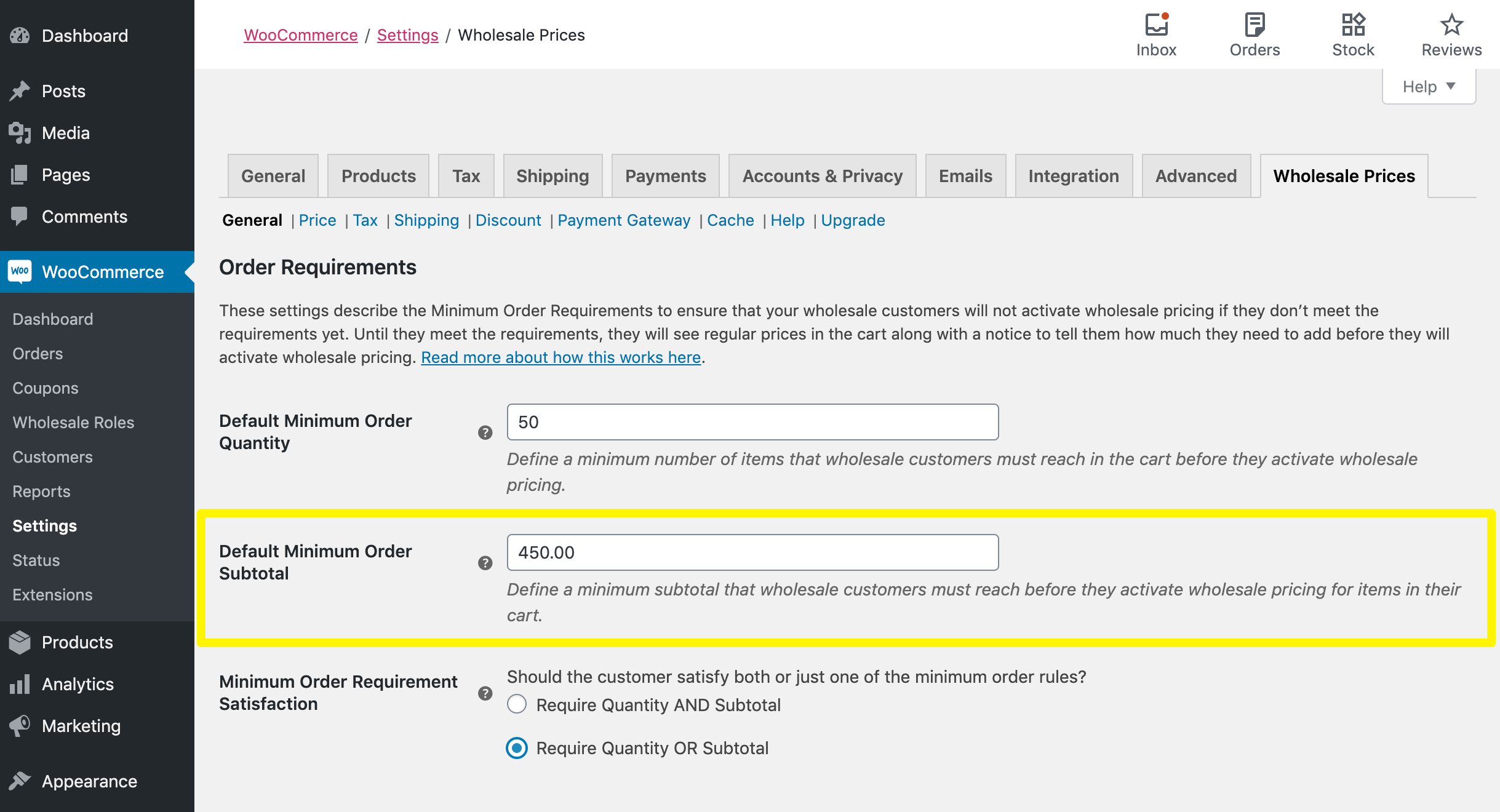1500x812 pixels.
Task: Click the Posts pushpin icon
Action: coord(20,91)
